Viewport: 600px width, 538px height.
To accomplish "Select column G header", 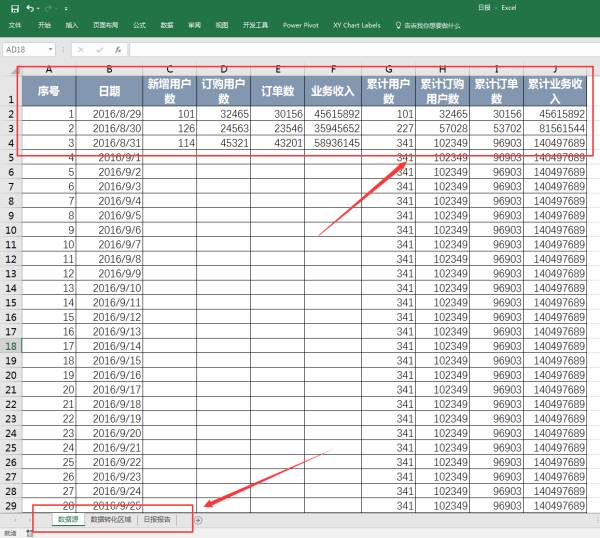I will point(388,69).
